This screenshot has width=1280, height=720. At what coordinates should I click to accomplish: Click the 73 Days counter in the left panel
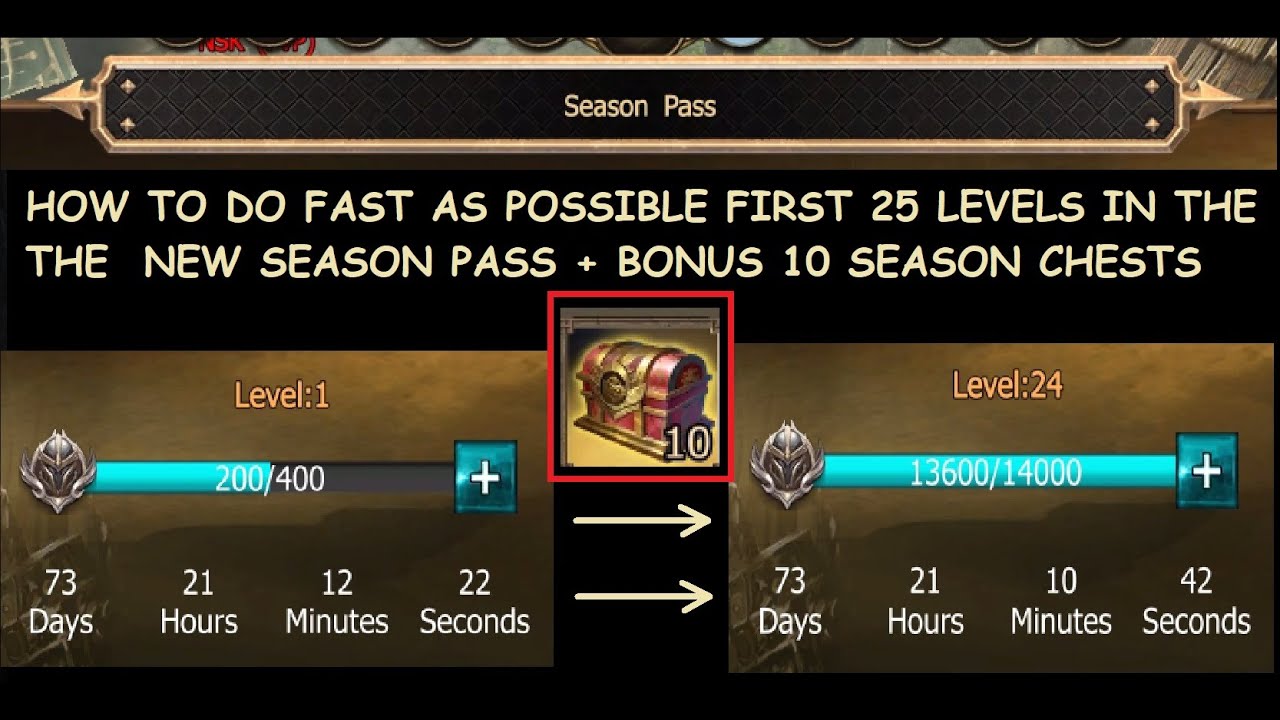click(61, 601)
